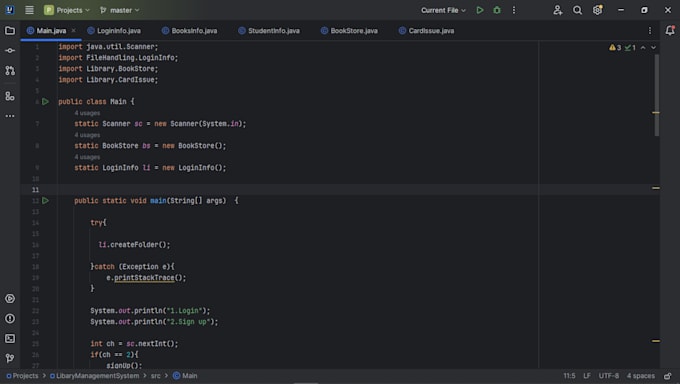Click the import FileHandling.LoginInfo line
680x384 pixels.
118,58
